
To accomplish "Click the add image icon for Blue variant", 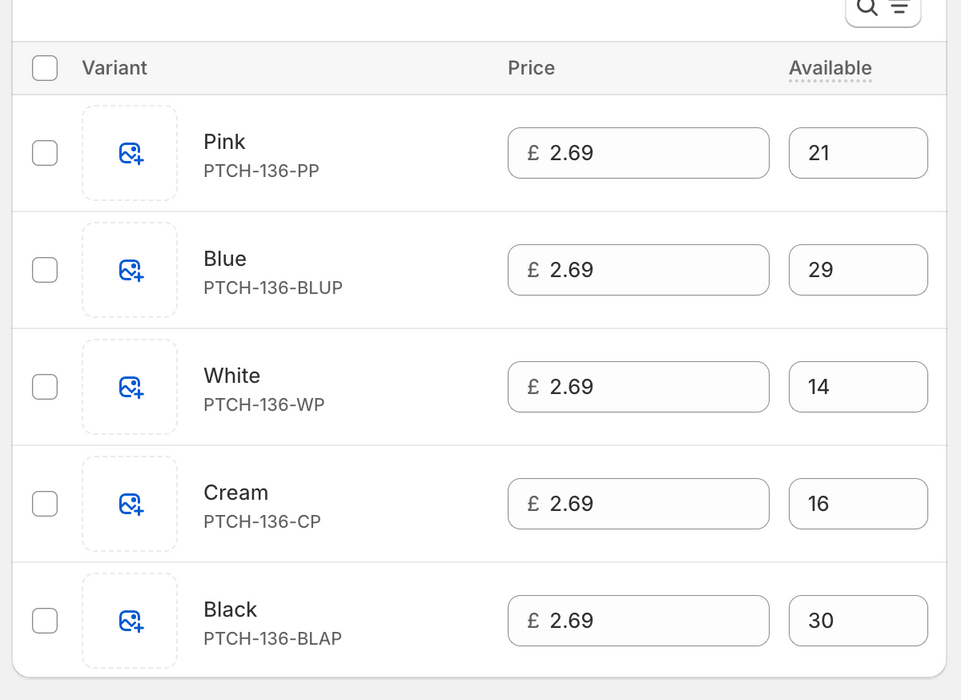I will point(130,270).
